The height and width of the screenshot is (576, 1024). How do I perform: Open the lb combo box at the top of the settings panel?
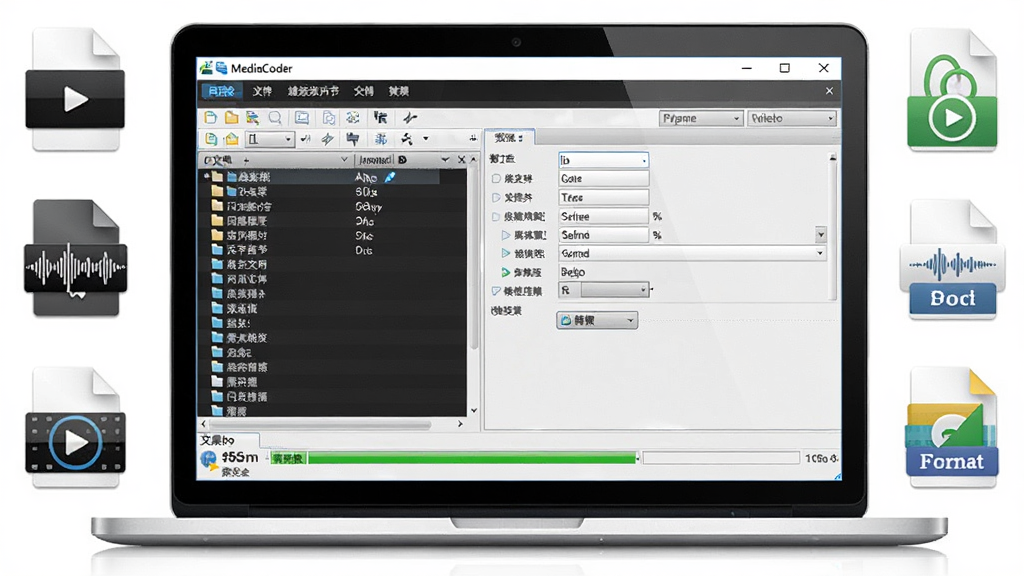[603, 160]
